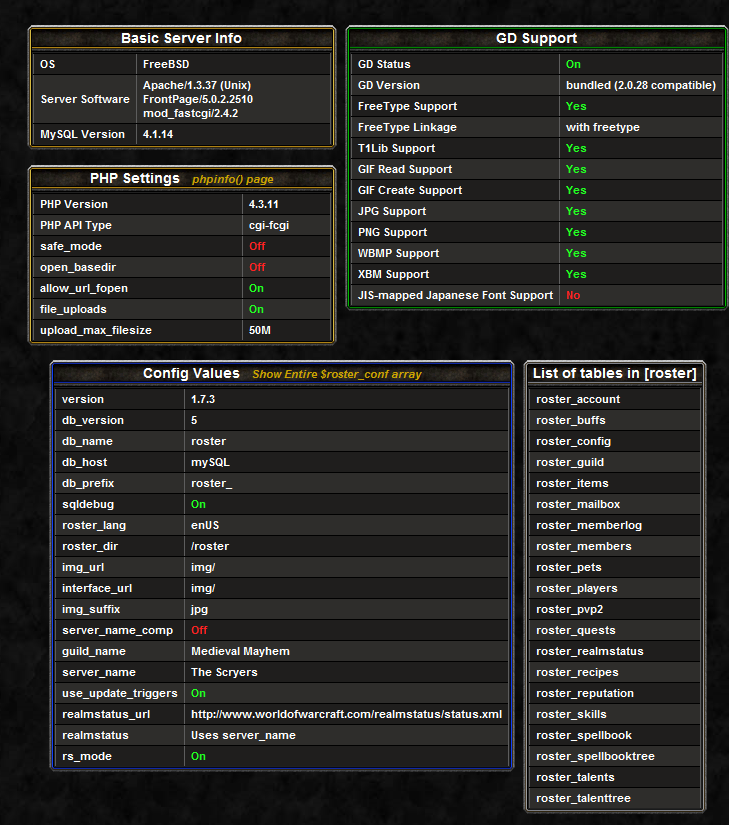Open roster_spellbooktree table entry
Viewport: 729px width, 825px height.
click(595, 756)
